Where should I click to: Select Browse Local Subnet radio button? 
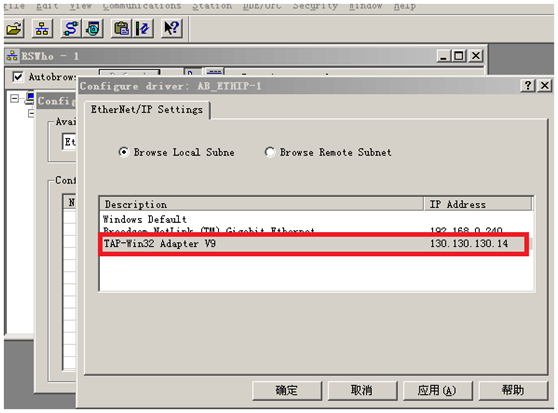pos(123,152)
